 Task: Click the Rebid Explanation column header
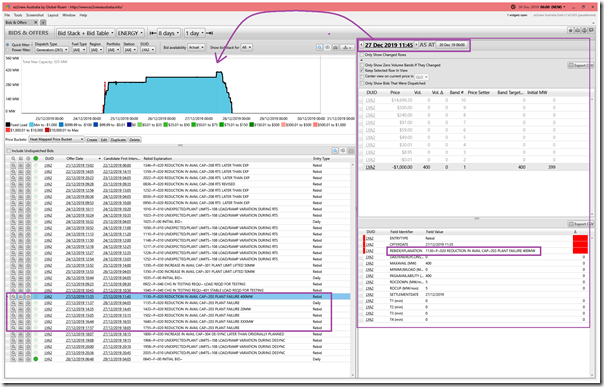tap(158, 158)
